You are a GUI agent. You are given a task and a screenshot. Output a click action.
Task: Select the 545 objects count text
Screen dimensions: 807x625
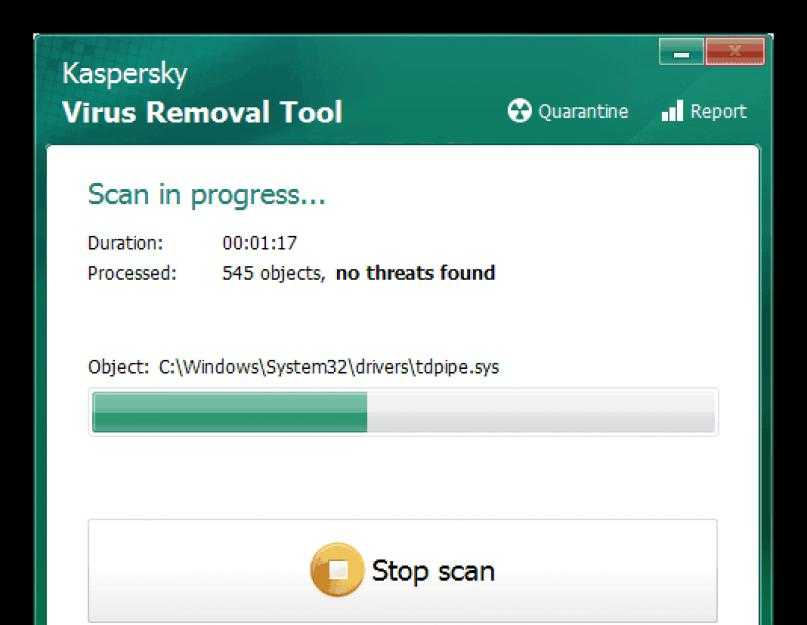274,273
